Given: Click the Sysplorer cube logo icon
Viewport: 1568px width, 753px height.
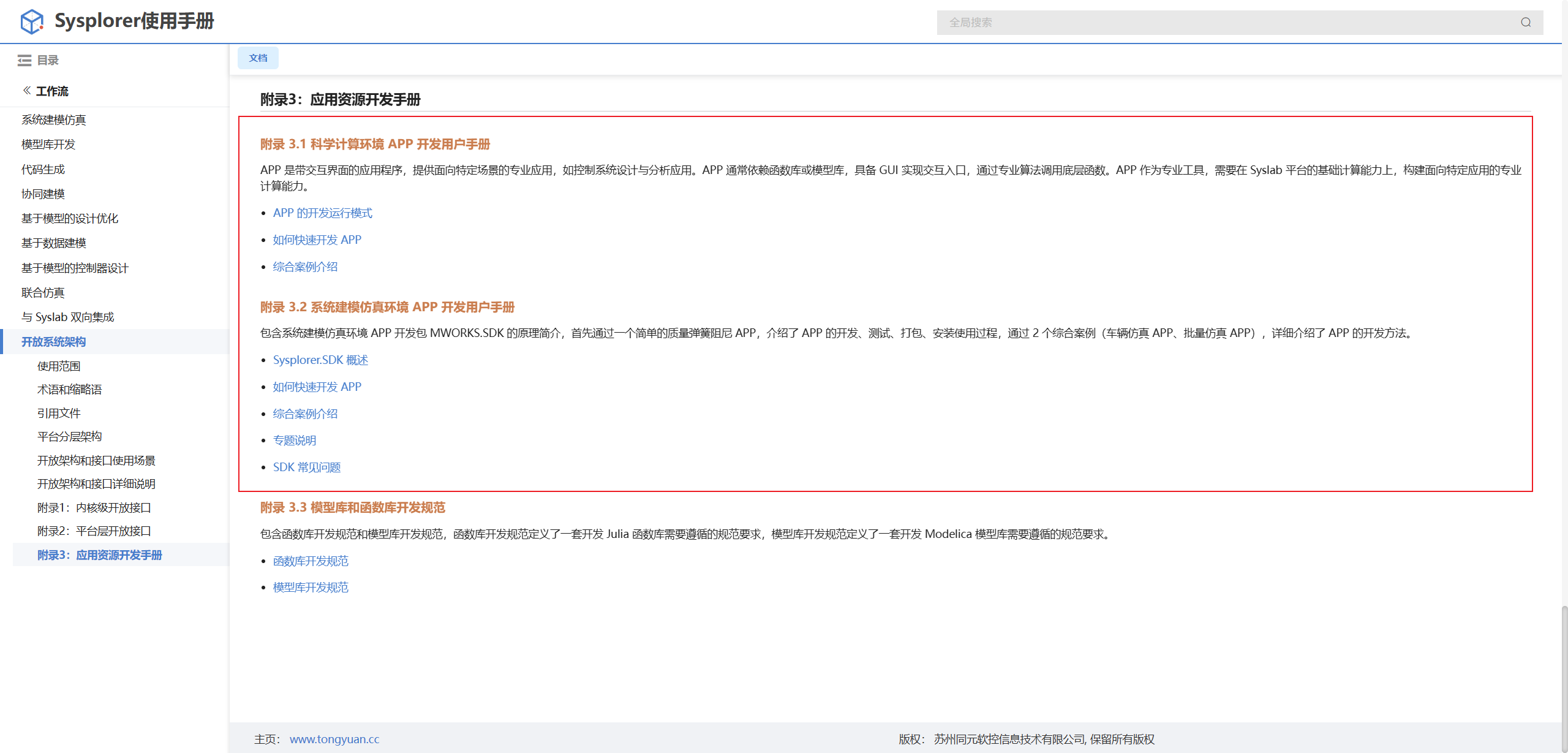Looking at the screenshot, I should click(32, 21).
